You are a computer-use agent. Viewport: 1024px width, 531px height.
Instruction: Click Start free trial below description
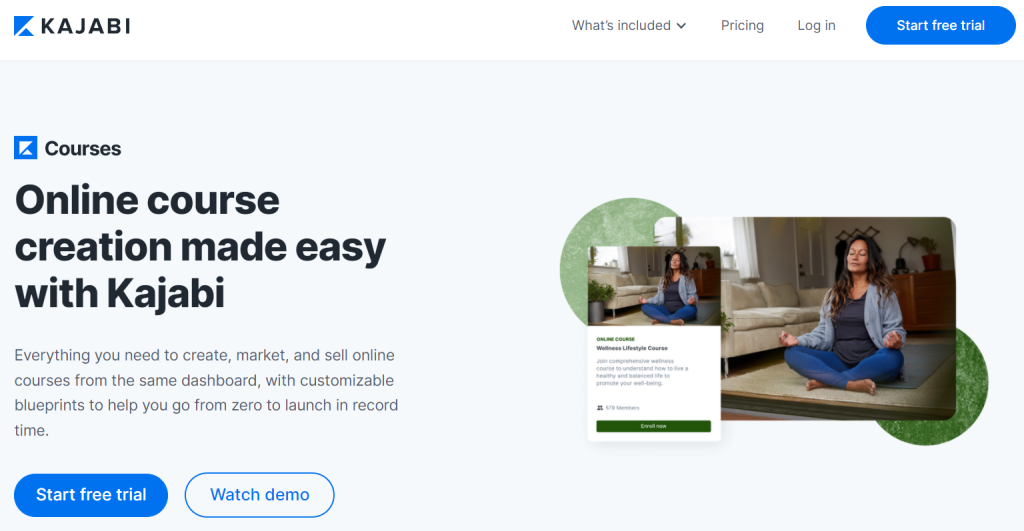91,494
